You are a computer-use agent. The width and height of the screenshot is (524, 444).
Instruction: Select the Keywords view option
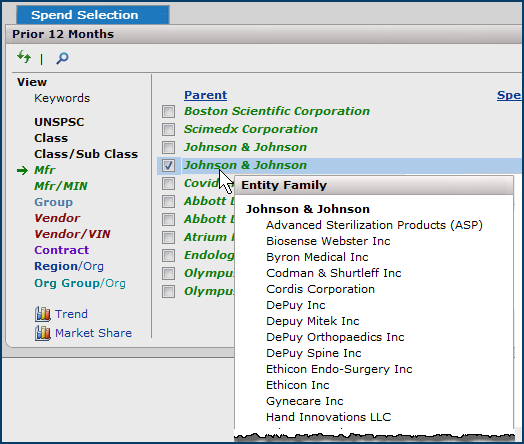[x=62, y=98]
